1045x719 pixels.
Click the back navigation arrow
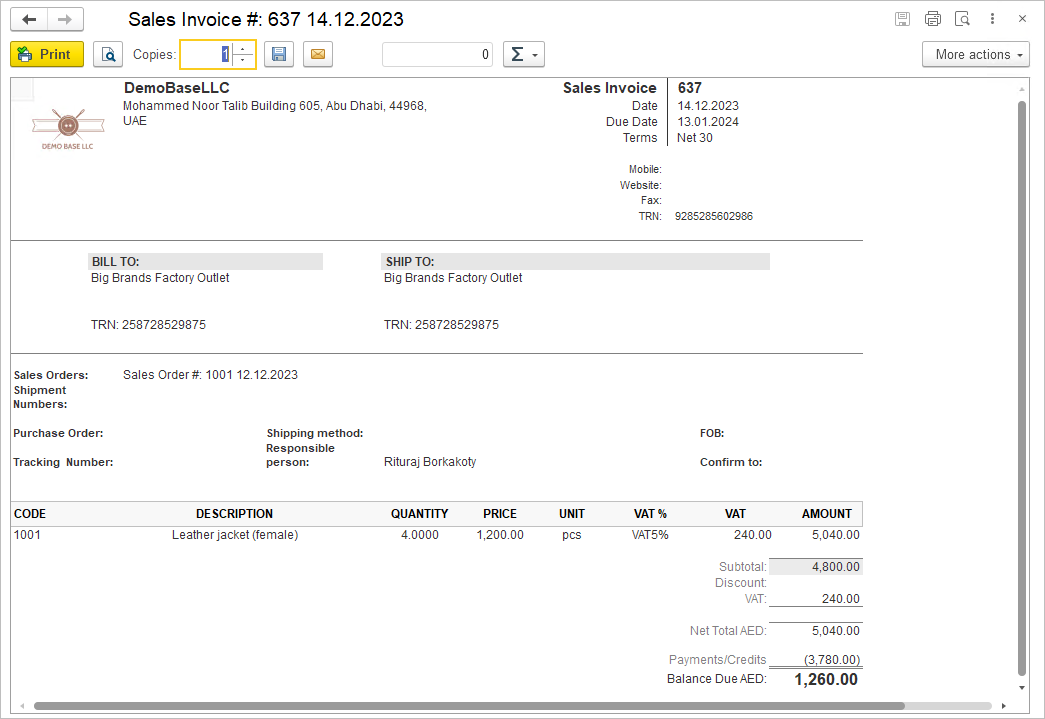tap(29, 20)
